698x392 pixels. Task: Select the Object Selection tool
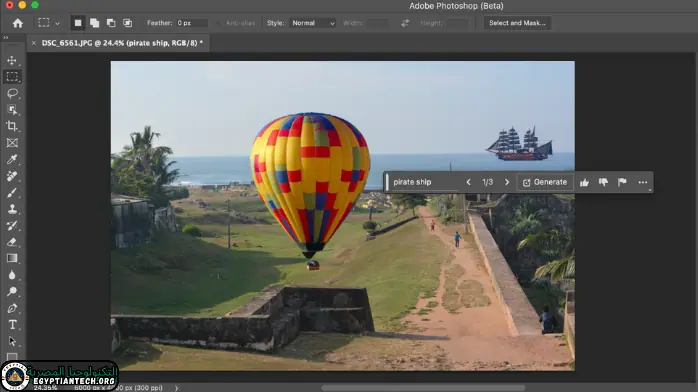(12, 109)
